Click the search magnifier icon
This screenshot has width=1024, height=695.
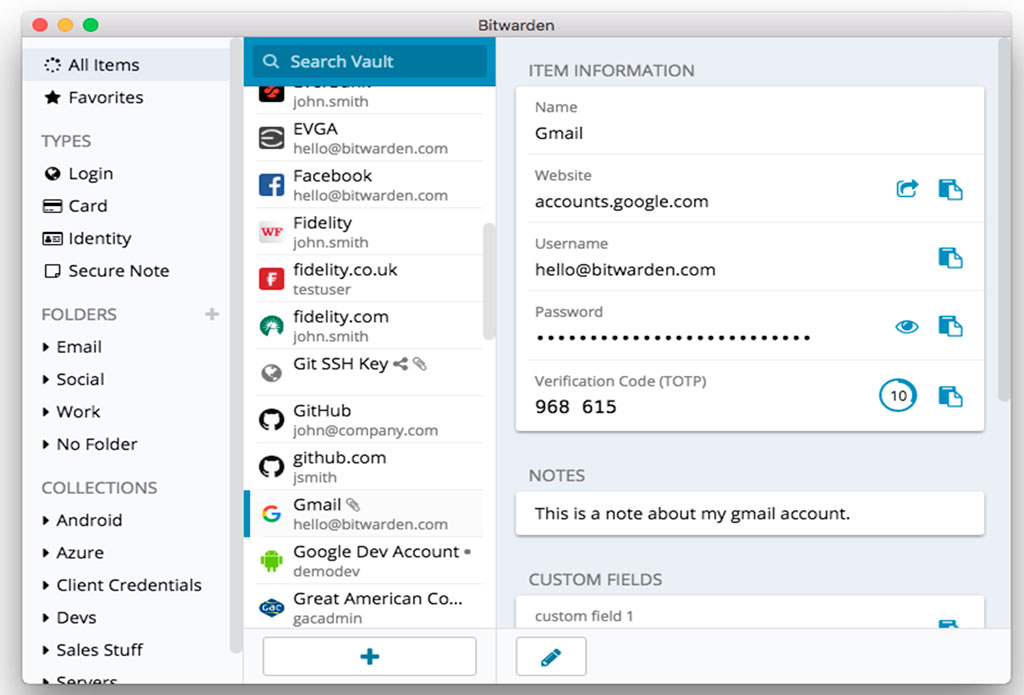click(x=270, y=61)
